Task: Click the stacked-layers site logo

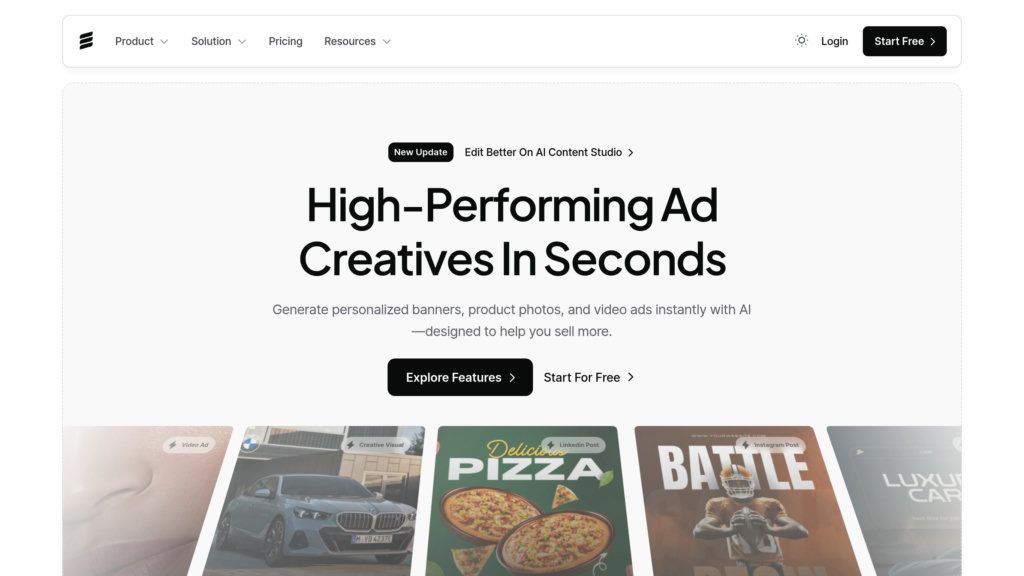Action: point(86,40)
